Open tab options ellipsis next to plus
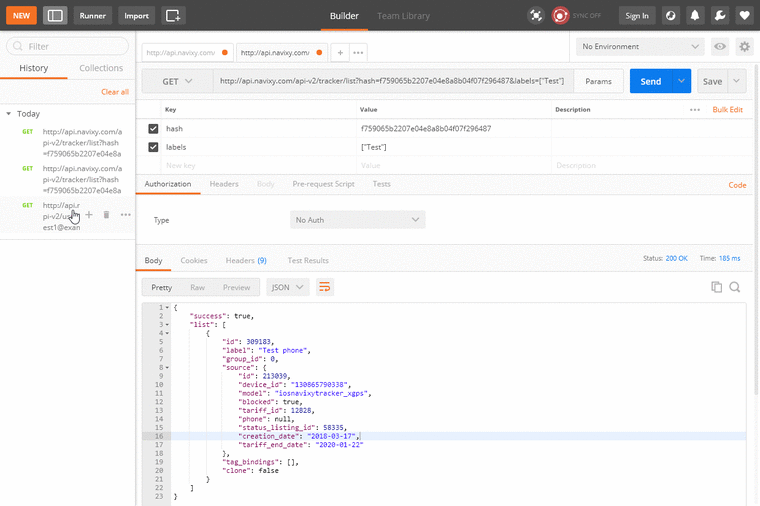Screen dimensions: 760x506 [358, 52]
